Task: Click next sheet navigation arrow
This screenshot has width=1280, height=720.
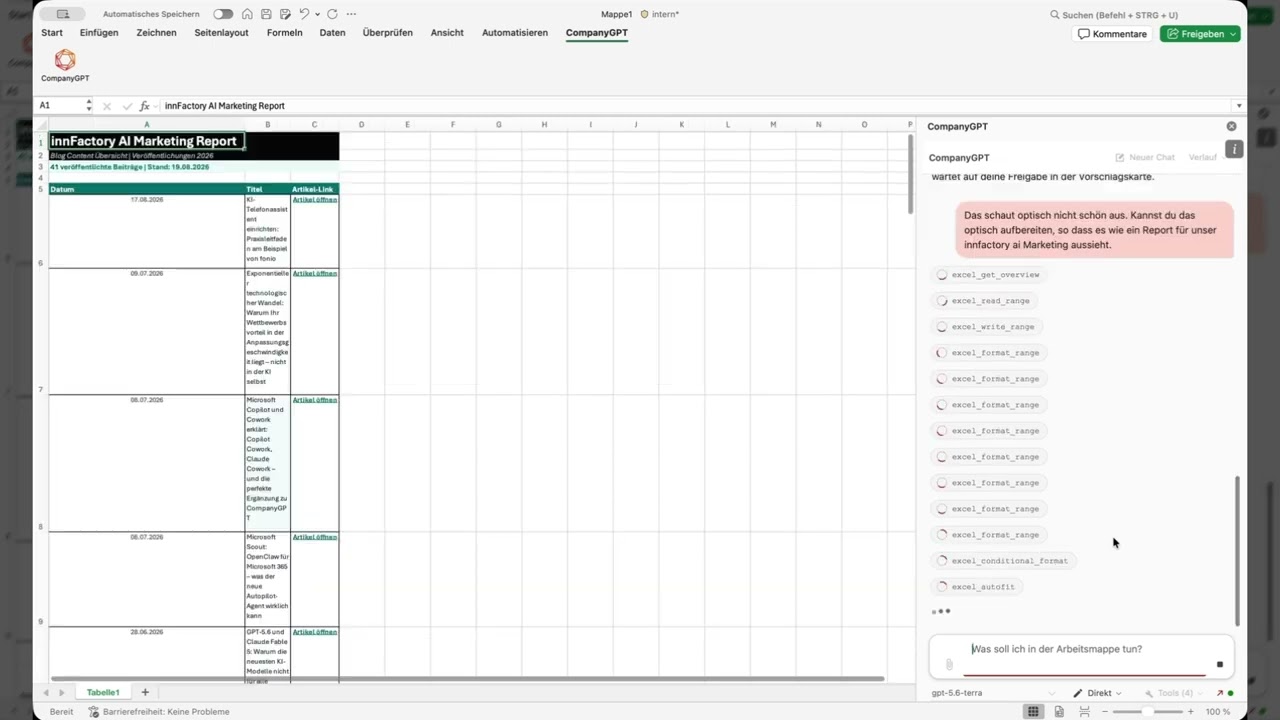Action: tap(62, 692)
